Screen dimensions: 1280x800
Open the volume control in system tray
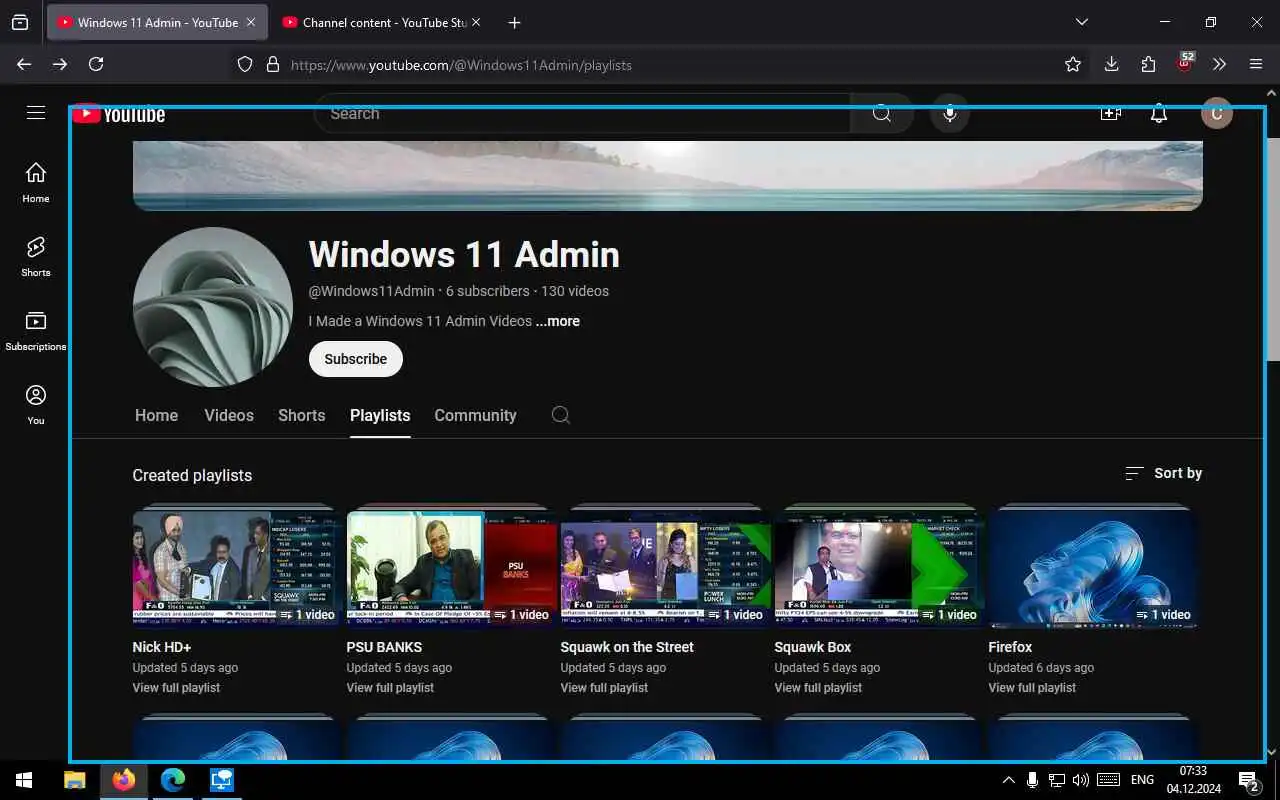pos(1080,780)
